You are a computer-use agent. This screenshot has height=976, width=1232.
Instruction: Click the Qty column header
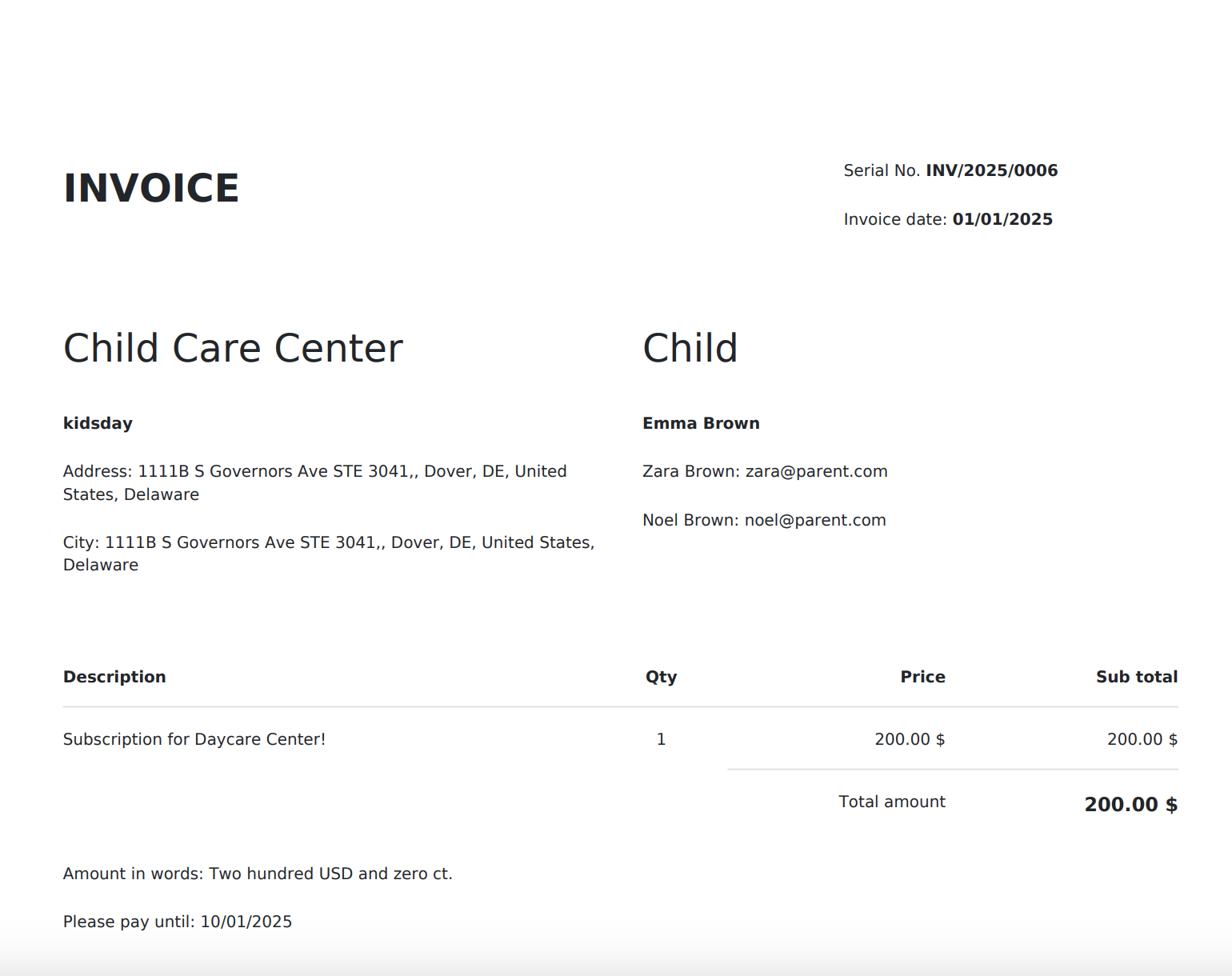661,677
